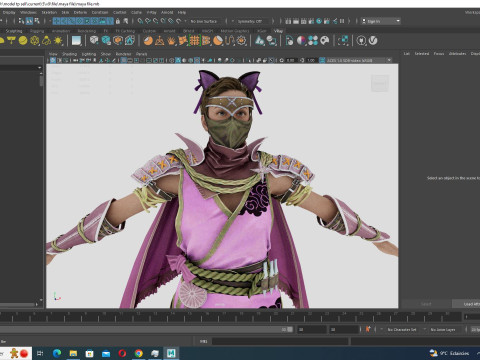Viewport: 480px width, 360px height.
Task: Click the orange grid with green brackets icon
Action: 195,41
